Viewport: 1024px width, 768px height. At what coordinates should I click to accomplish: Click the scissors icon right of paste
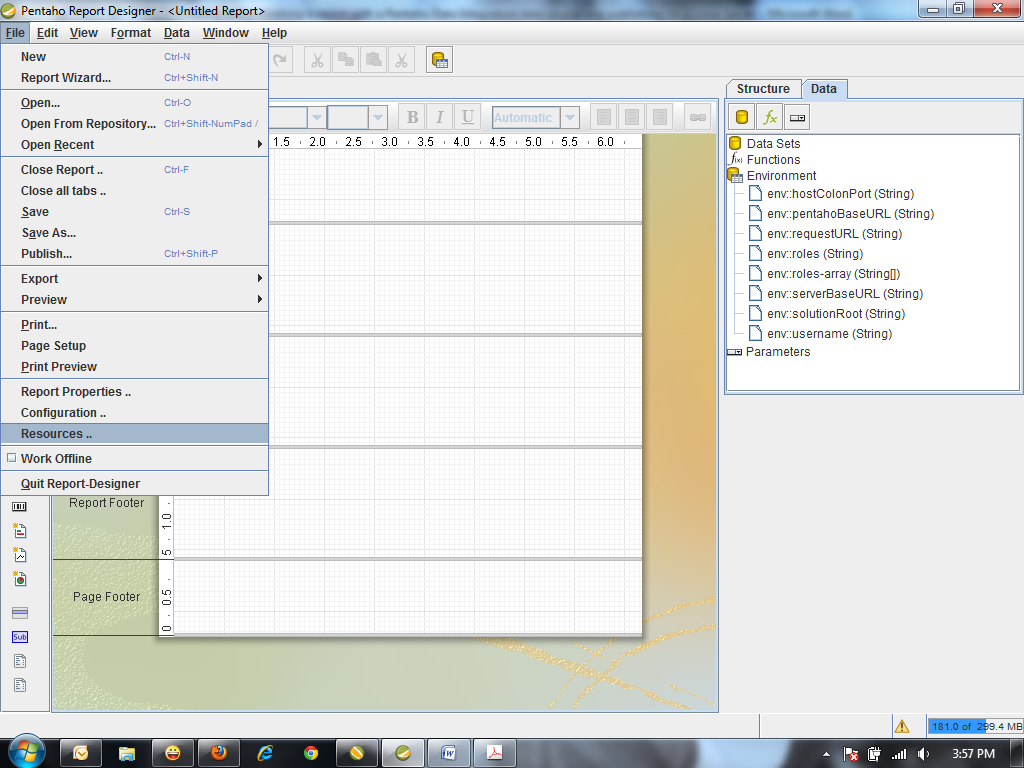click(402, 60)
